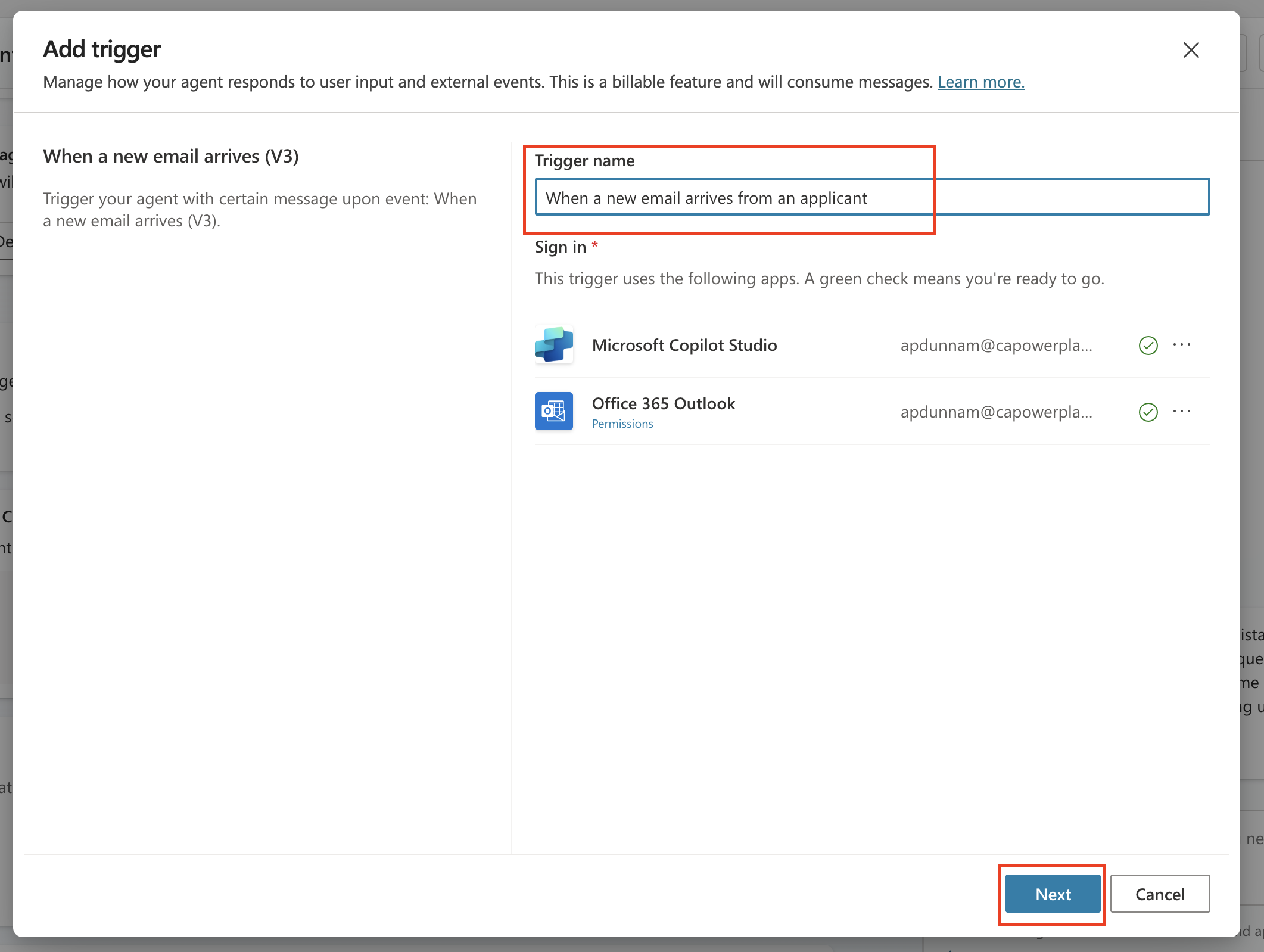Open the ellipsis menu for Microsoft Copilot Studio
Viewport: 1264px width, 952px height.
tap(1183, 344)
